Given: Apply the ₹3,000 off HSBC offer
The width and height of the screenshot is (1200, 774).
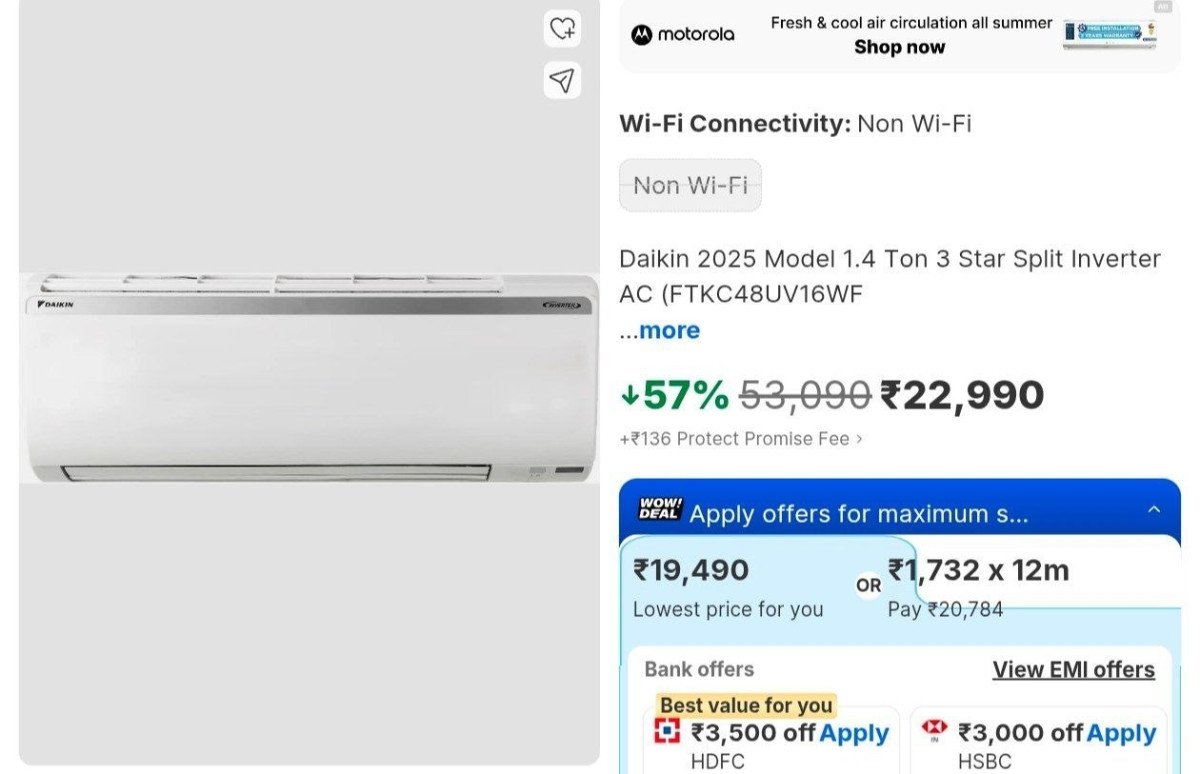Looking at the screenshot, I should point(1120,733).
